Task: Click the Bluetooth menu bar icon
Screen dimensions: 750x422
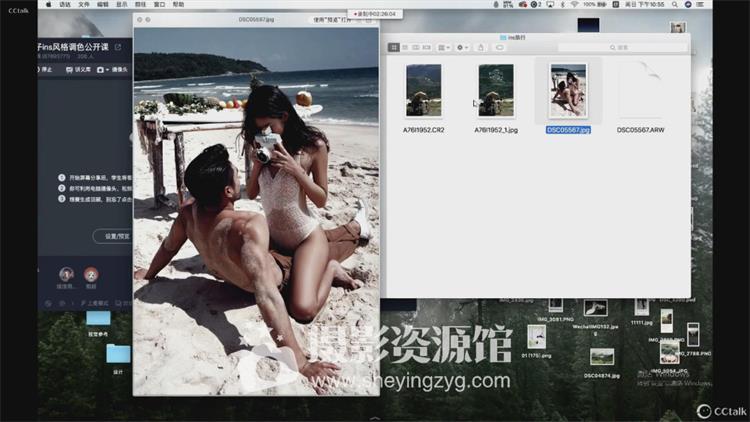Action: 560,5
